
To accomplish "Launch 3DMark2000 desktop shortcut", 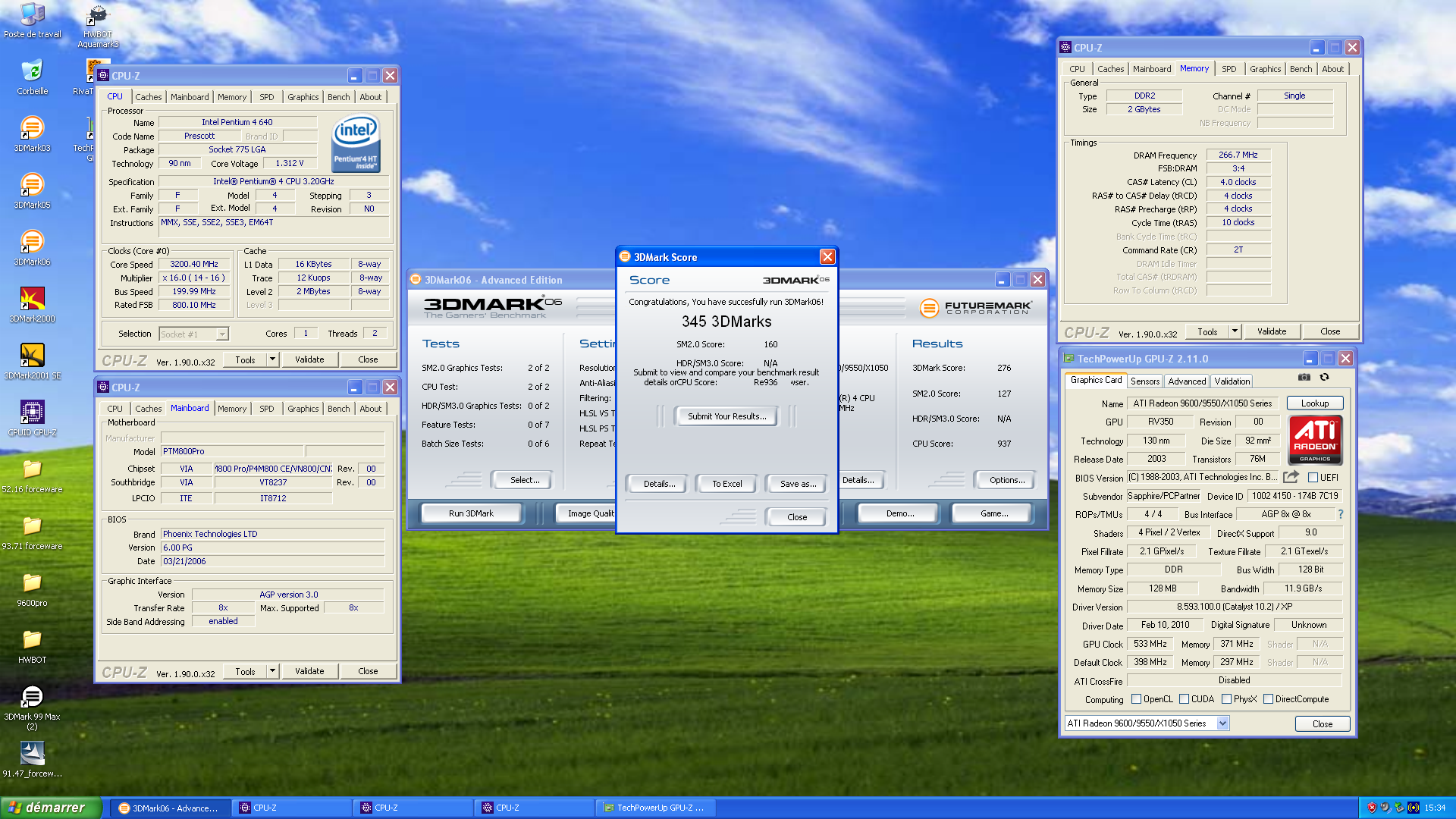I will pyautogui.click(x=32, y=305).
